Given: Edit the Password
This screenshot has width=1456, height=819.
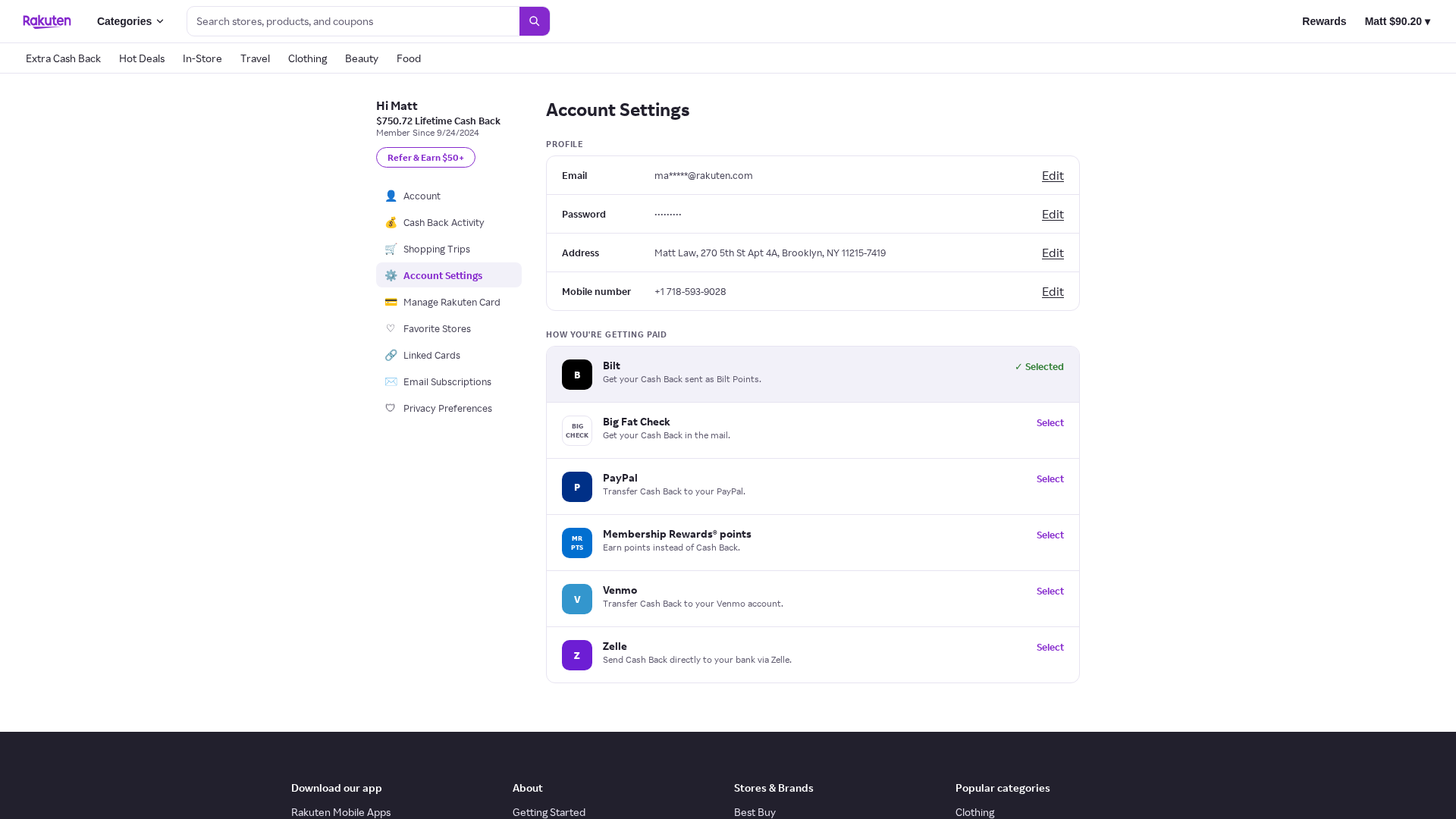Looking at the screenshot, I should (1053, 214).
